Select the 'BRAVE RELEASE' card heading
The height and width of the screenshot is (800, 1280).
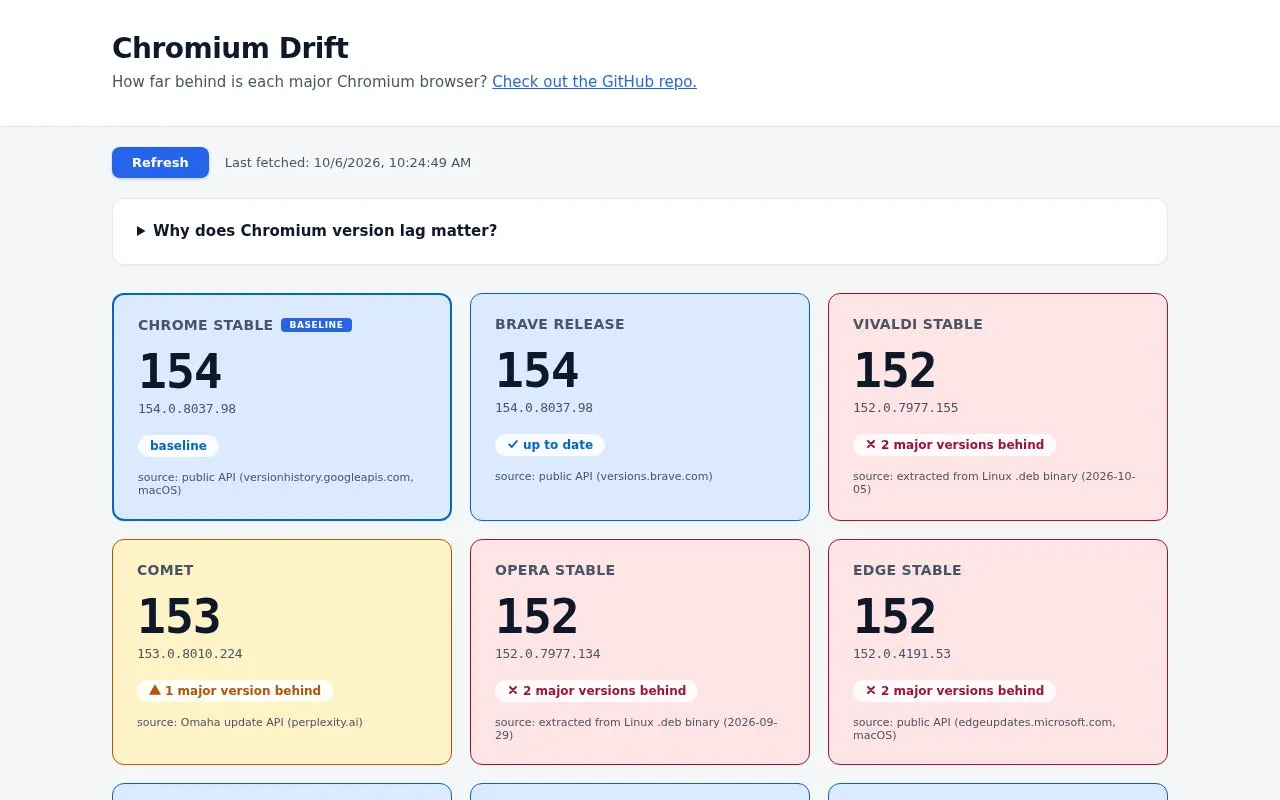click(560, 324)
